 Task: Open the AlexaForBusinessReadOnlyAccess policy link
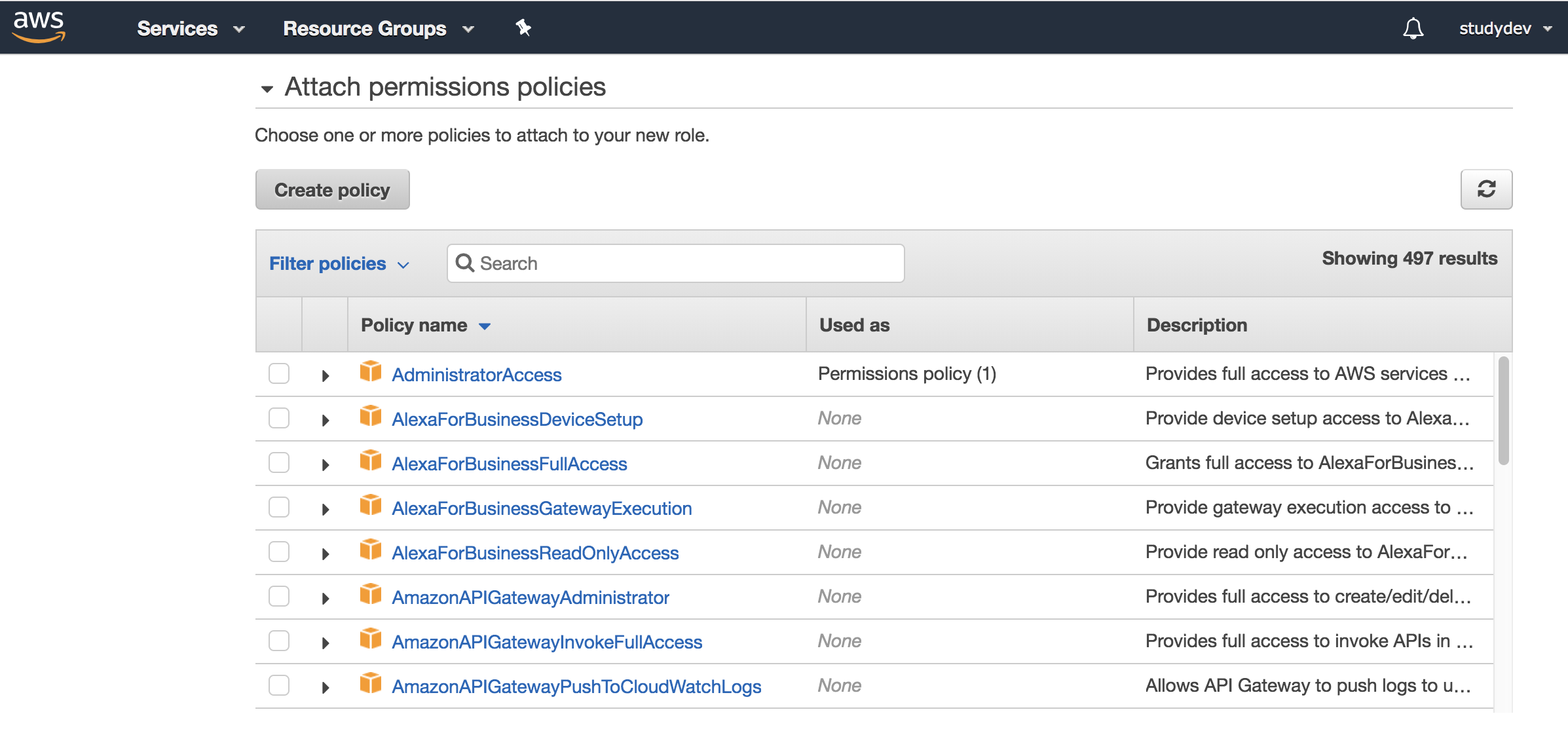[535, 553]
